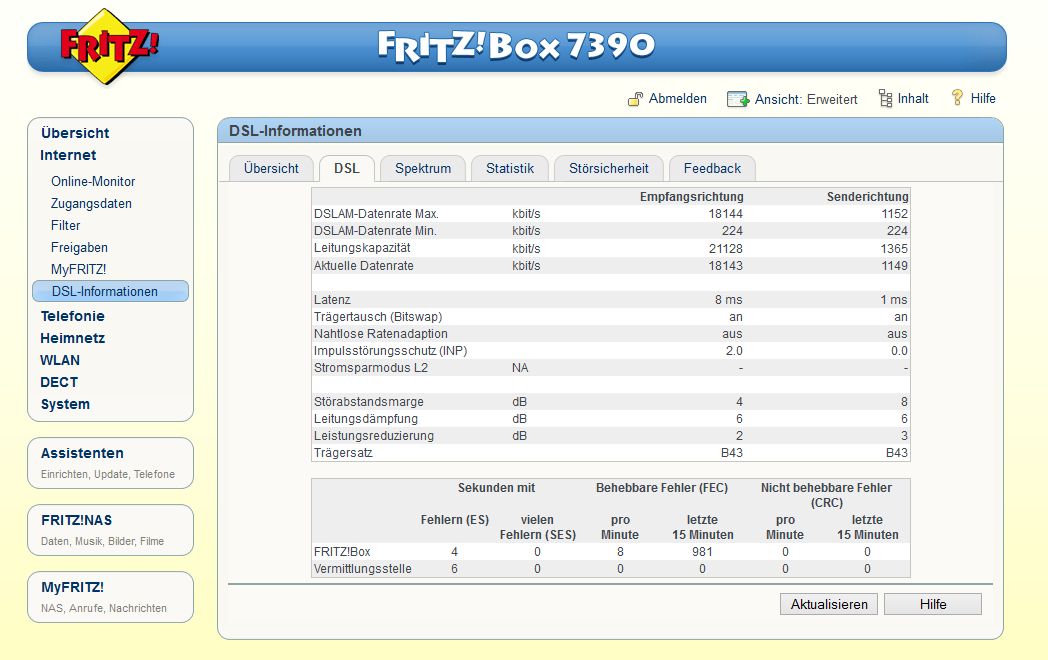Image resolution: width=1048 pixels, height=660 pixels.
Task: Click the FRITZ! logo
Action: point(108,46)
